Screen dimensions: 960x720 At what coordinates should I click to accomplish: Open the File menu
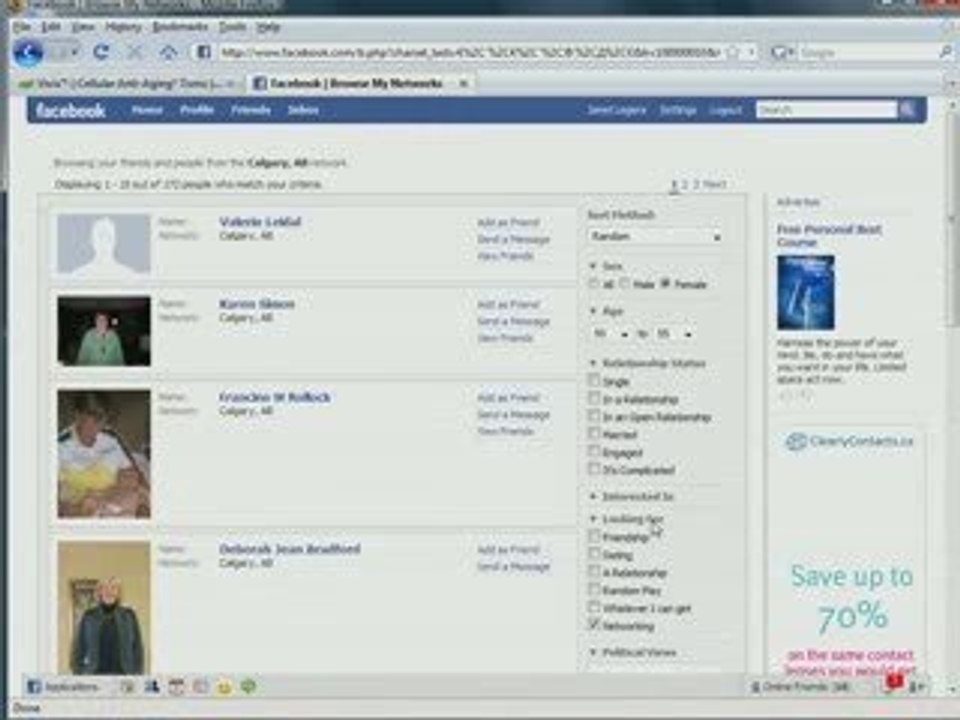click(x=21, y=27)
